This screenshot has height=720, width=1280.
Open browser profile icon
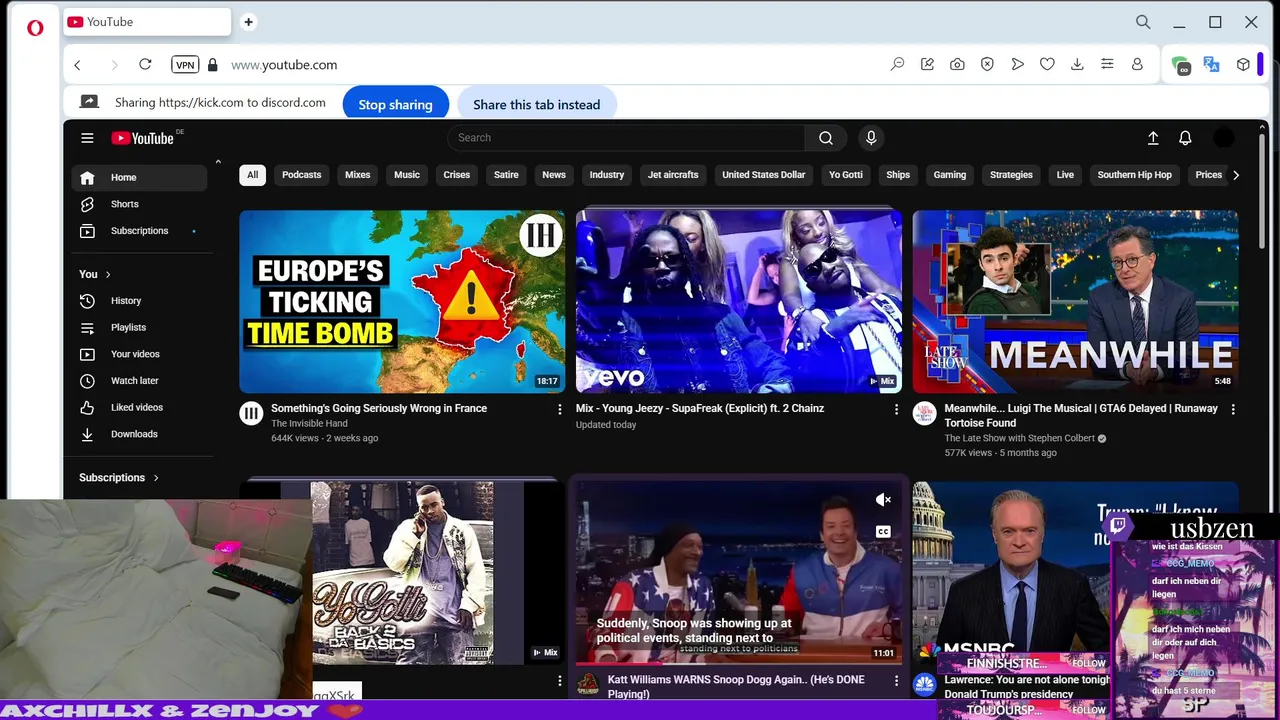tap(1137, 64)
